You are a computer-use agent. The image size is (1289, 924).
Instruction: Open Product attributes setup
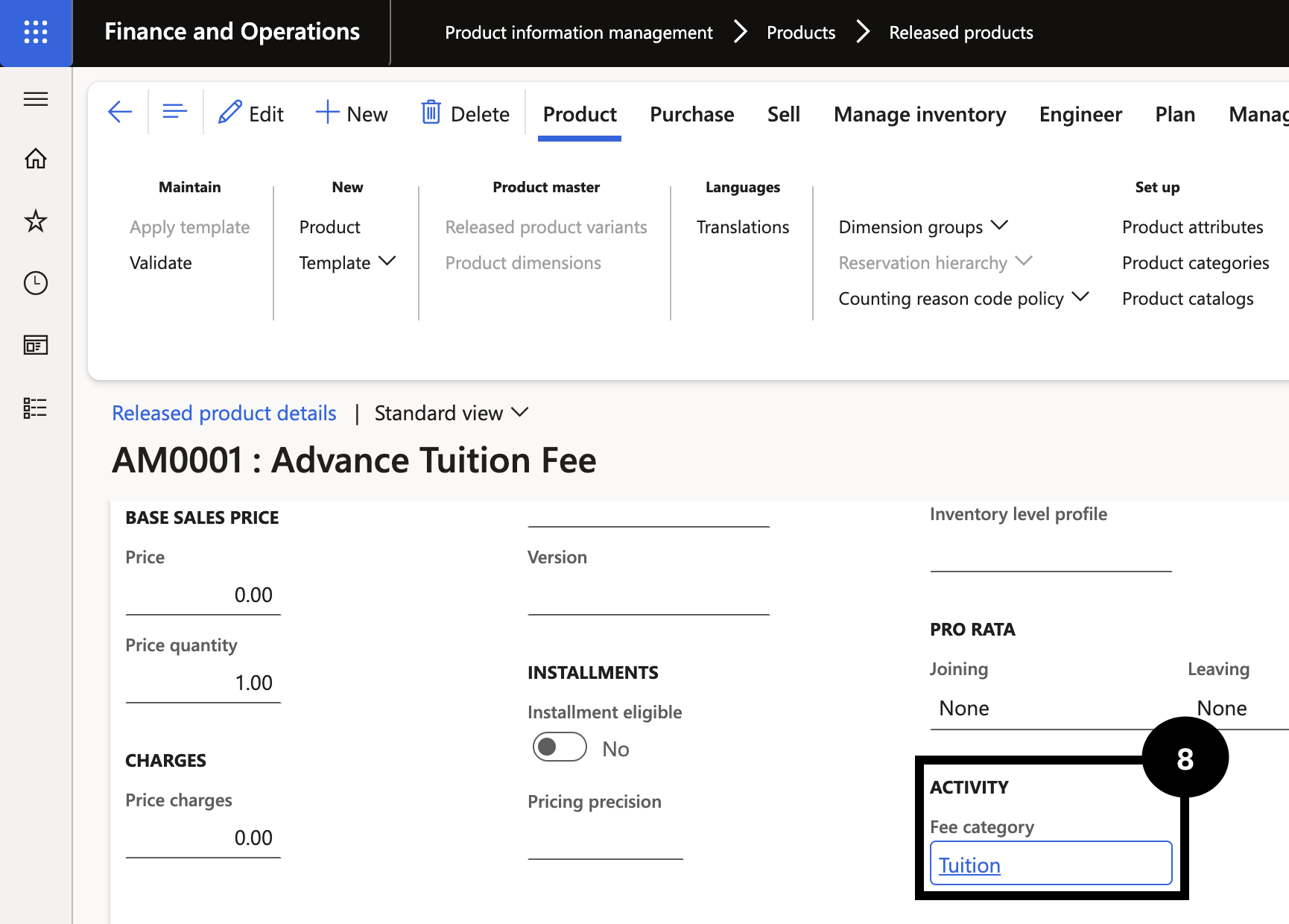click(x=1193, y=227)
